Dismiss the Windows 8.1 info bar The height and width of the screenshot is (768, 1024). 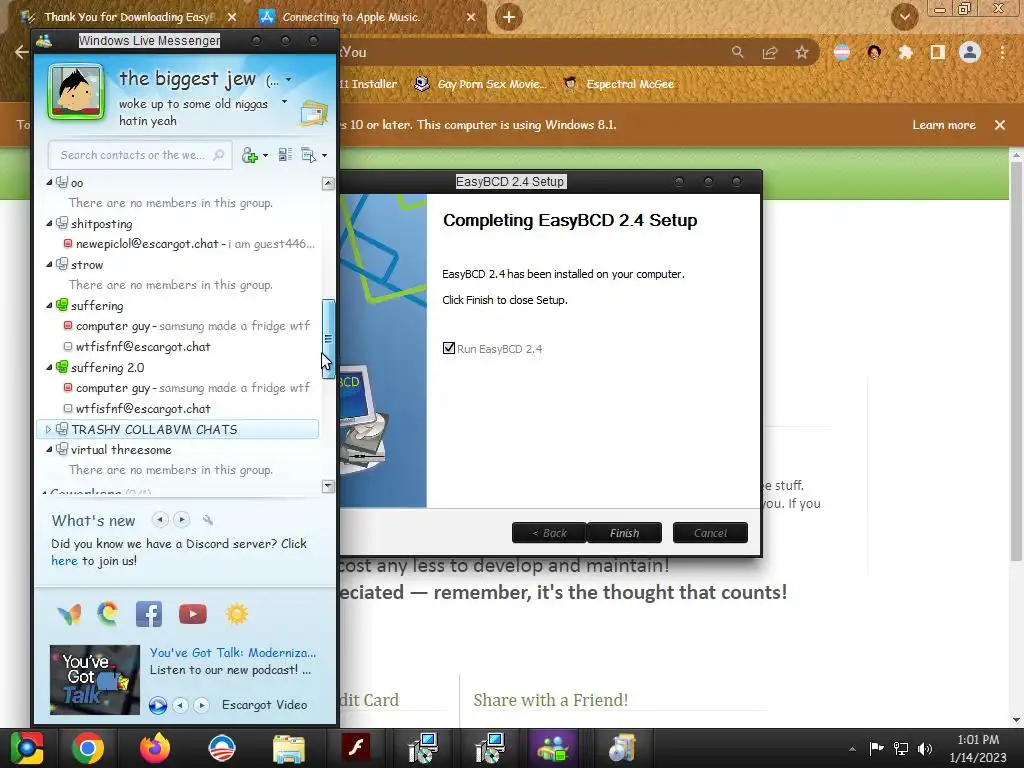pos(1000,125)
